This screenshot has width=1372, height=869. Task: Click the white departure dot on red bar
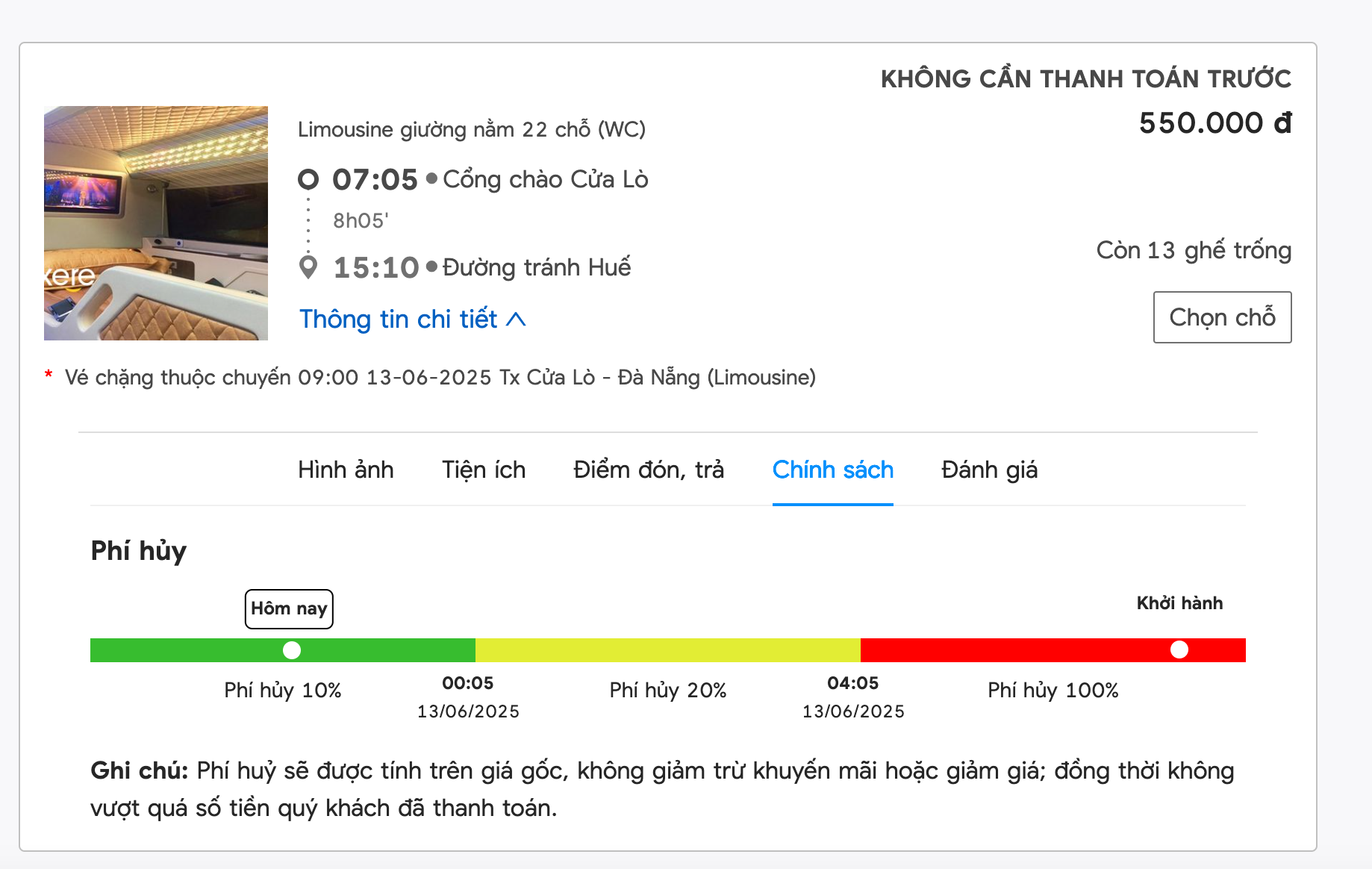point(1179,650)
